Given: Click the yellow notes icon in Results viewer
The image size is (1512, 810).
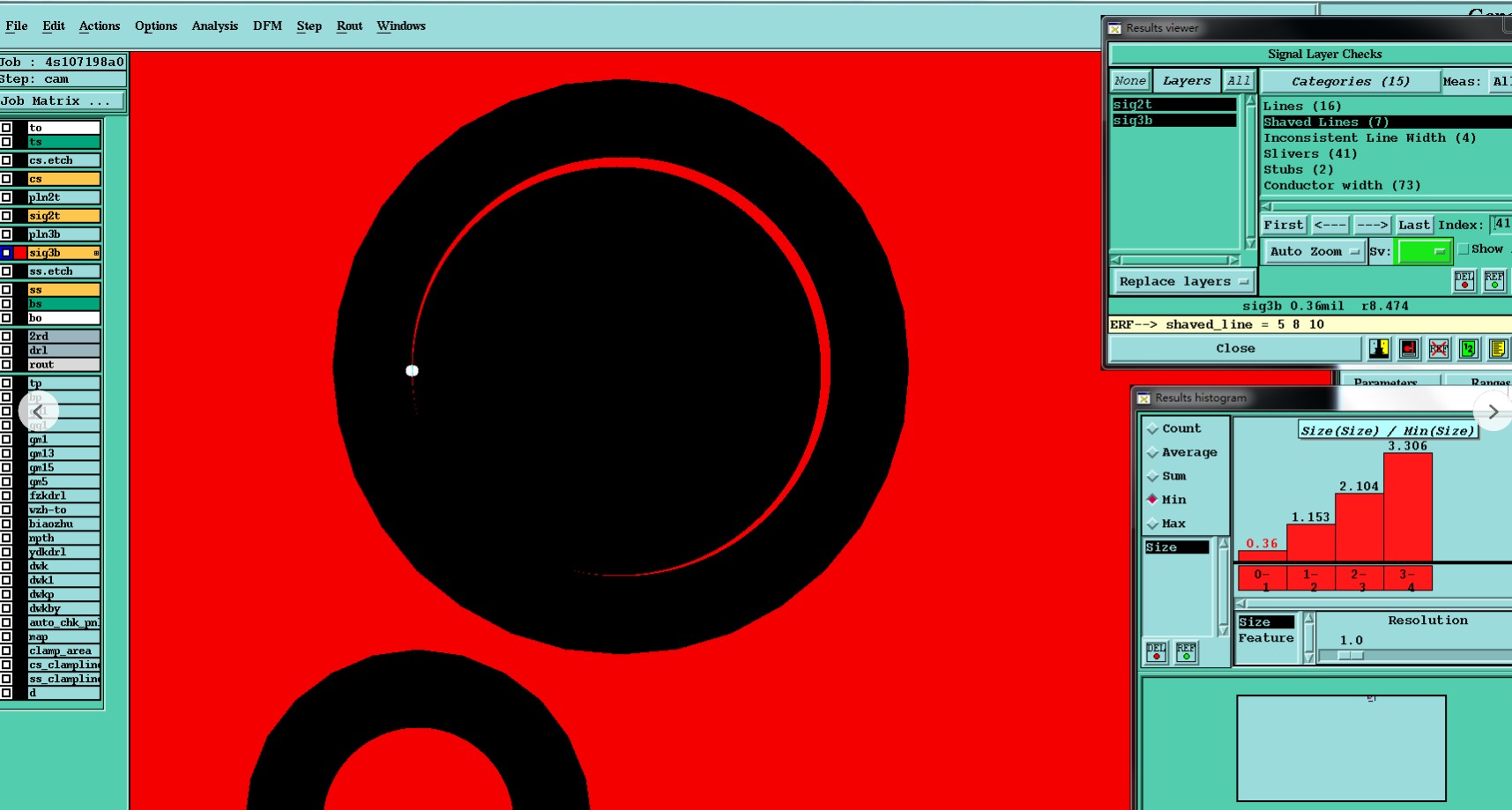Looking at the screenshot, I should coord(1498,349).
